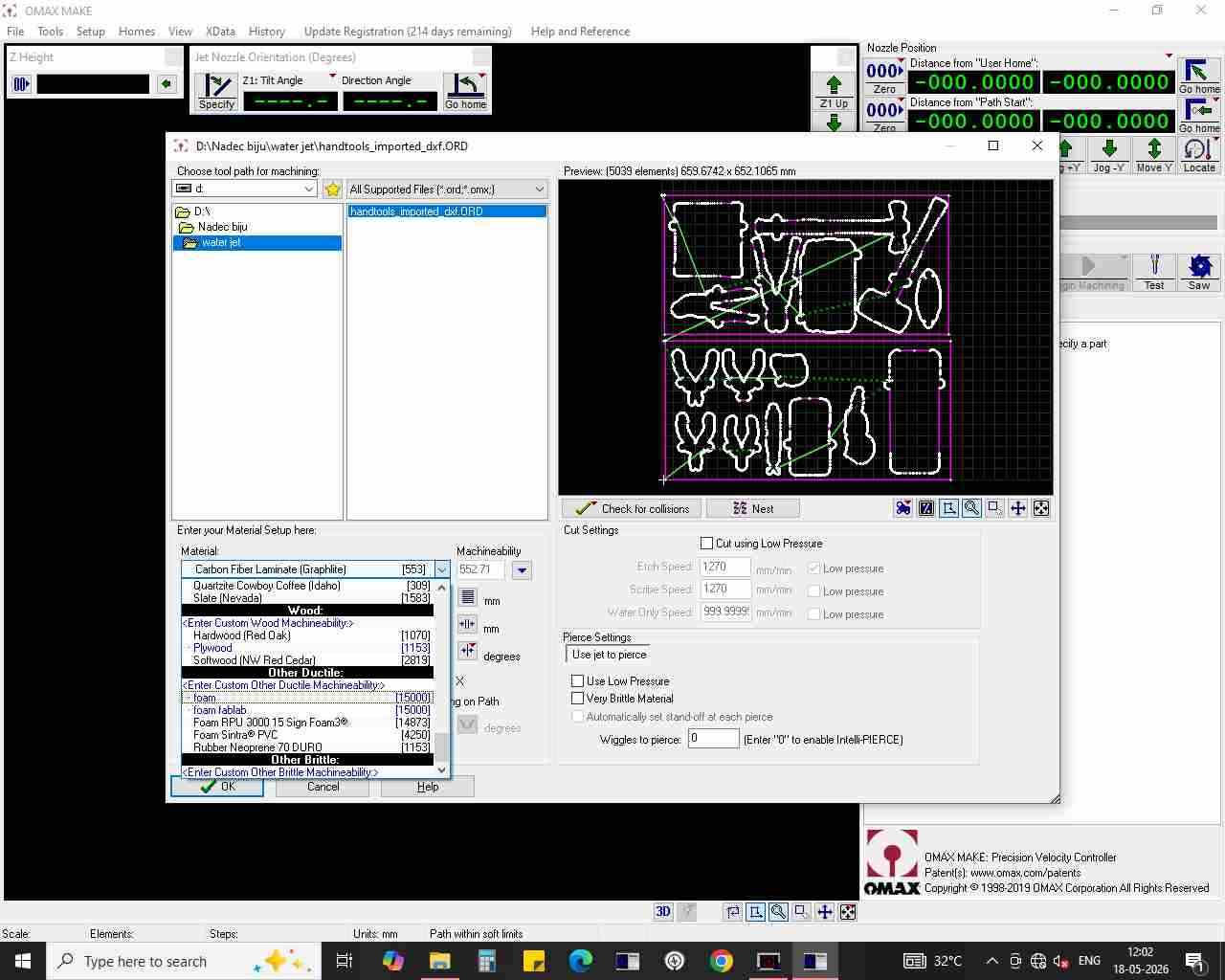Click the Z Height jog icon
The width and height of the screenshot is (1225, 980).
coord(21,84)
